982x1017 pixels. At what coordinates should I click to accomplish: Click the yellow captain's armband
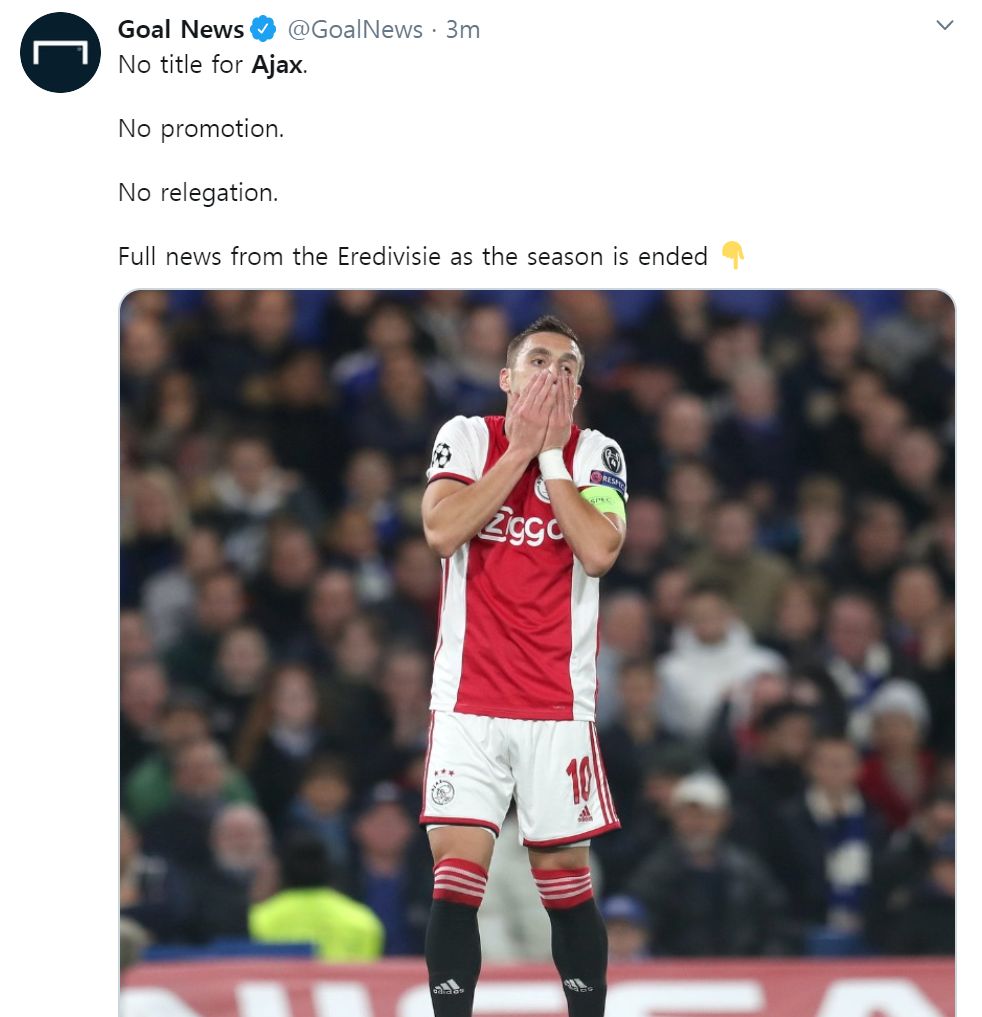point(607,502)
